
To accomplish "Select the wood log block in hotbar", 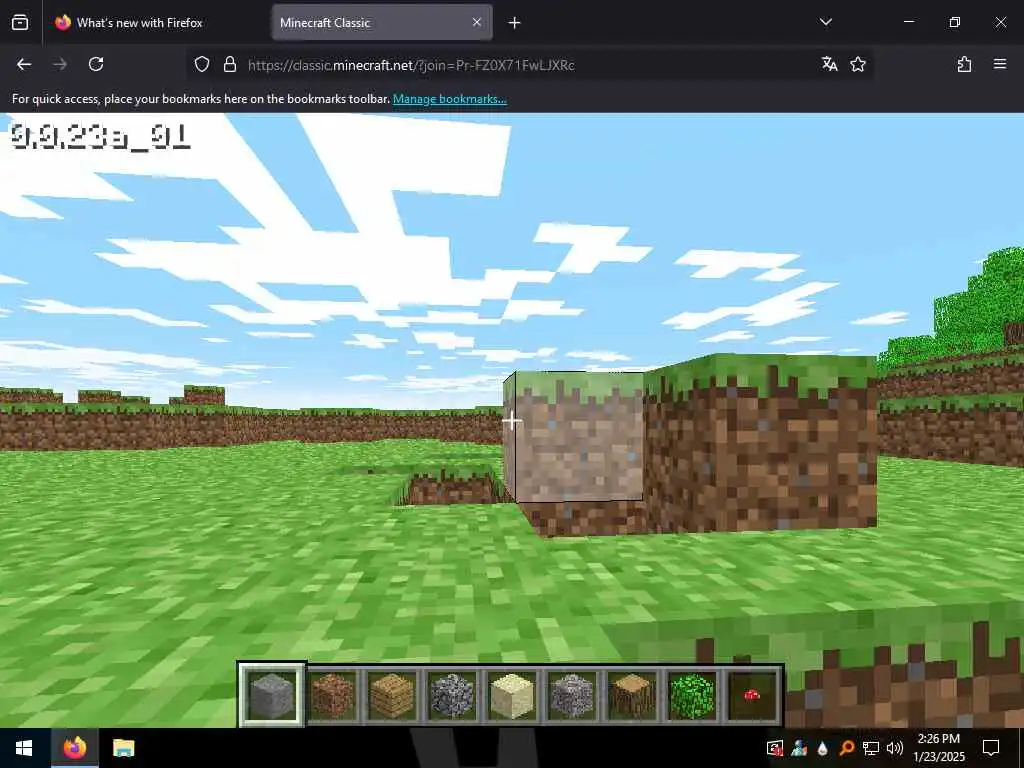I will 632,695.
